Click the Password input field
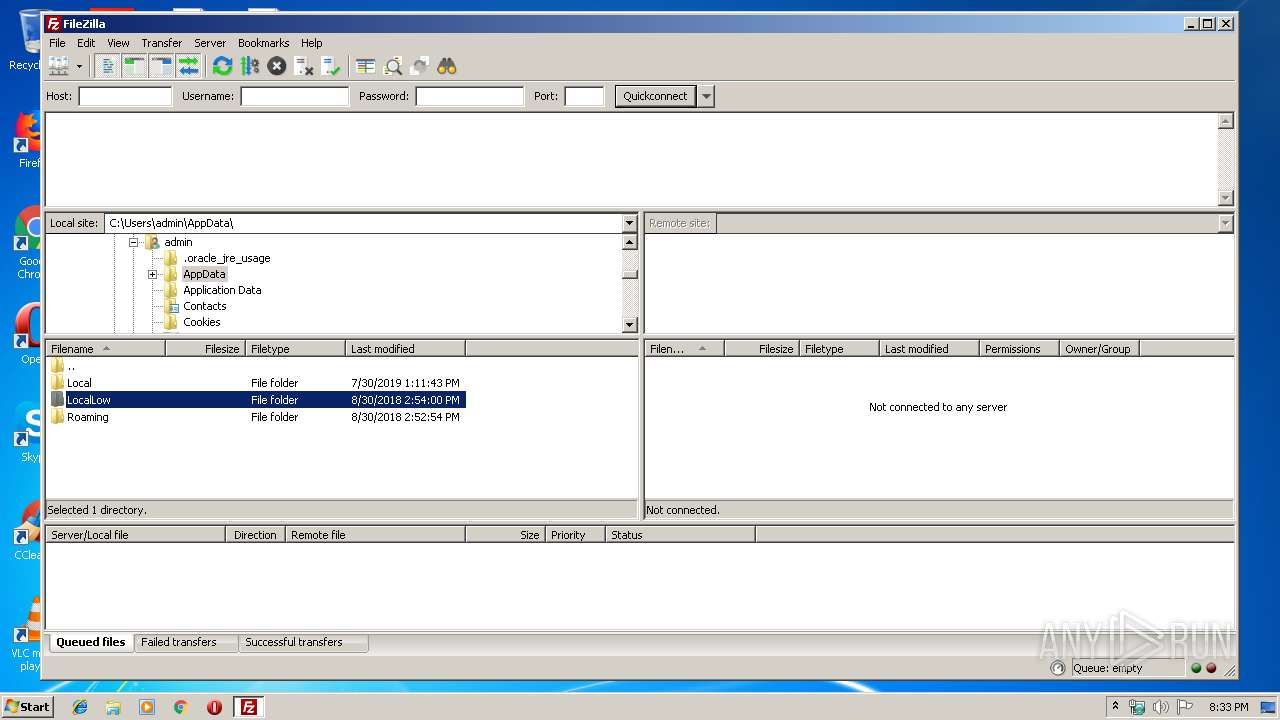 click(x=469, y=96)
